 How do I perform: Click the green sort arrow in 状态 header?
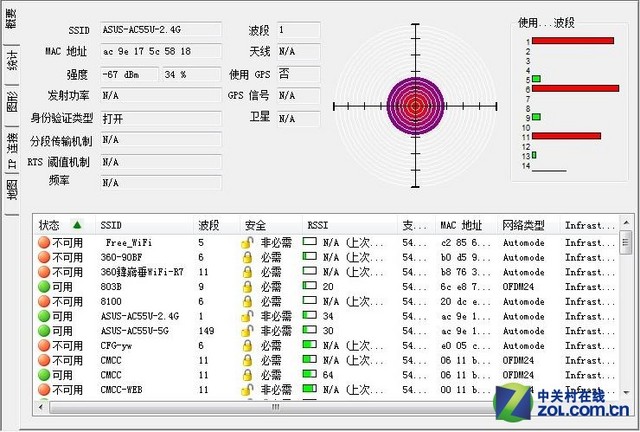[x=77, y=225]
